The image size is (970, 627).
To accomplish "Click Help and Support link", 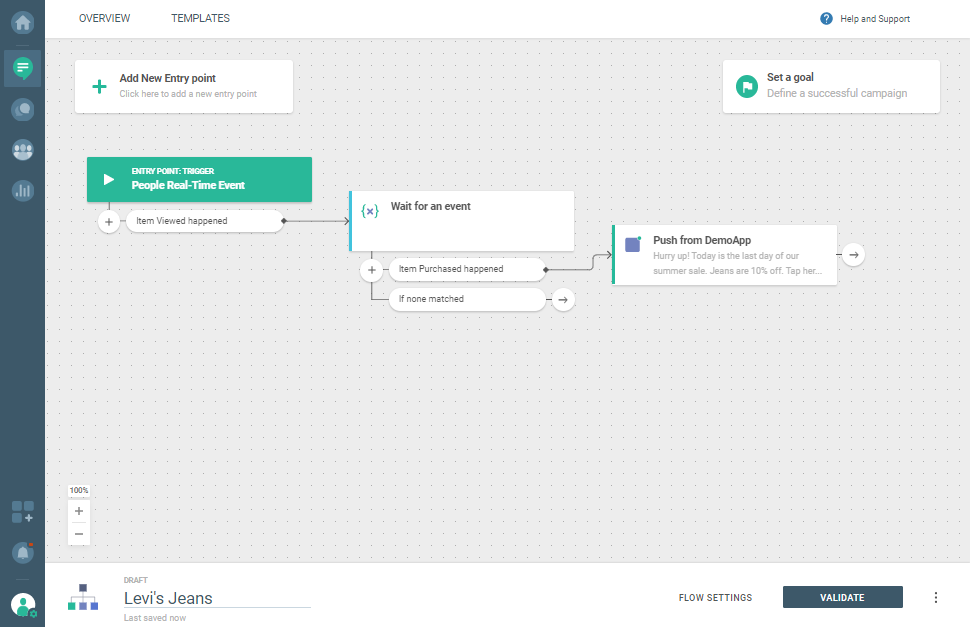I will point(865,19).
